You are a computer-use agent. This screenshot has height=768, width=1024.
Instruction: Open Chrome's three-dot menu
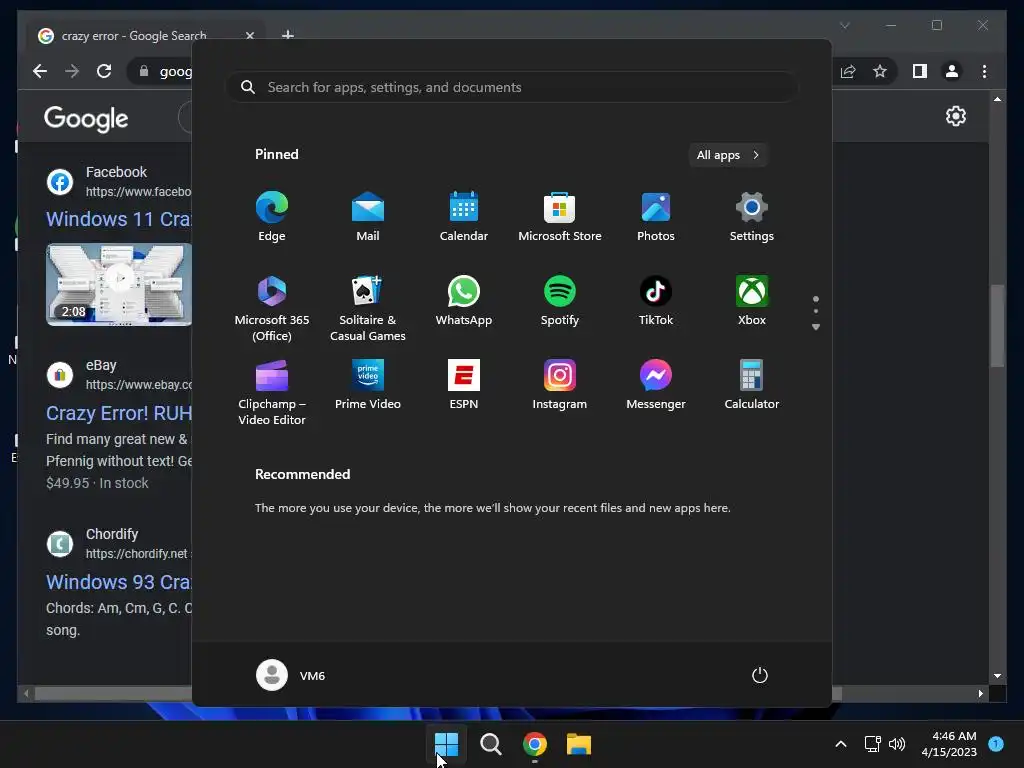coord(984,71)
